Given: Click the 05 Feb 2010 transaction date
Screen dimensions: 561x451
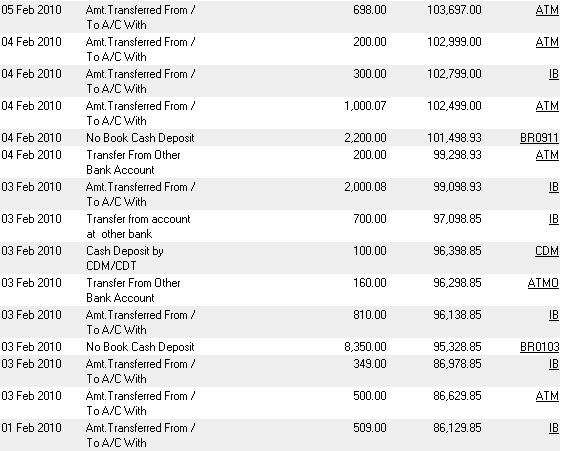Looking at the screenshot, I should [x=31, y=10].
